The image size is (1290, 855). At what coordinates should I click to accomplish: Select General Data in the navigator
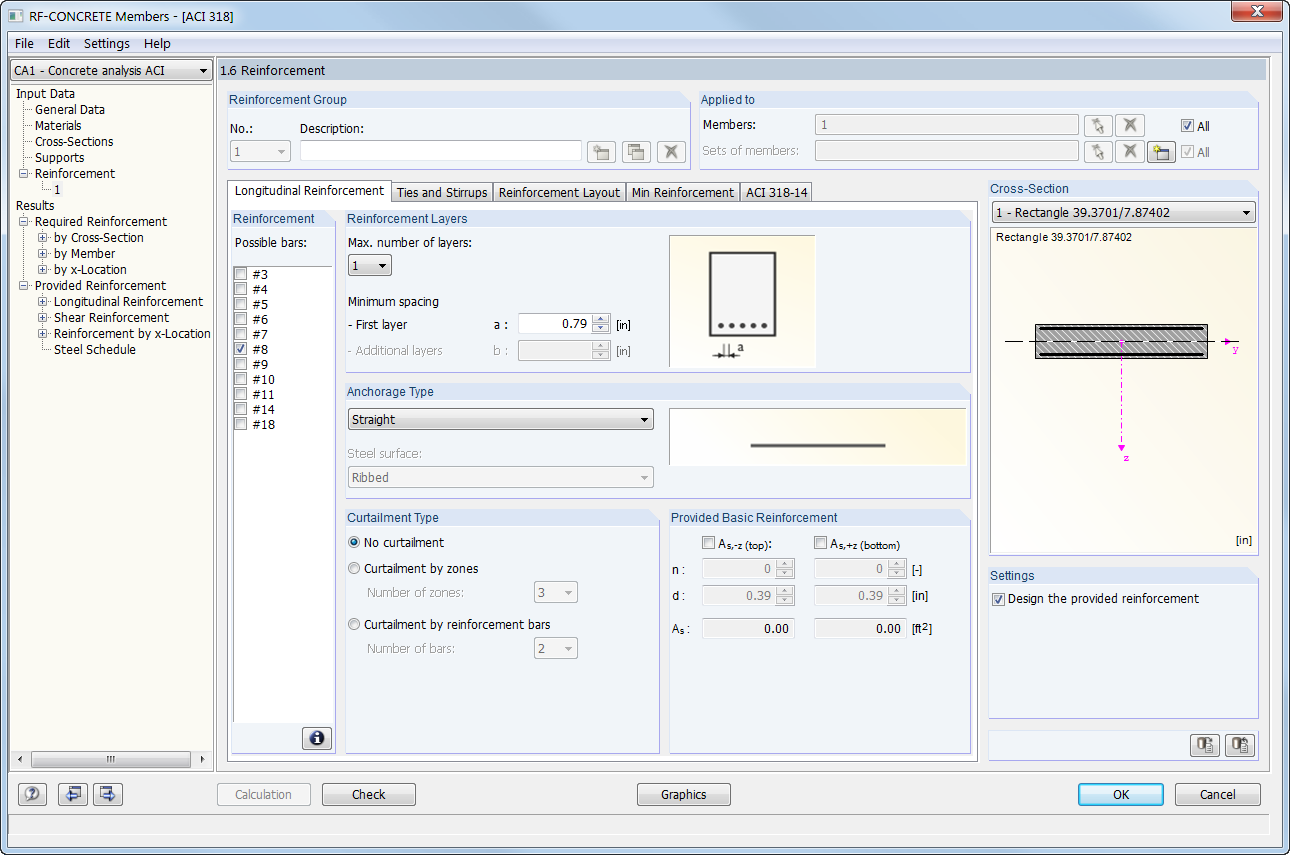(70, 110)
